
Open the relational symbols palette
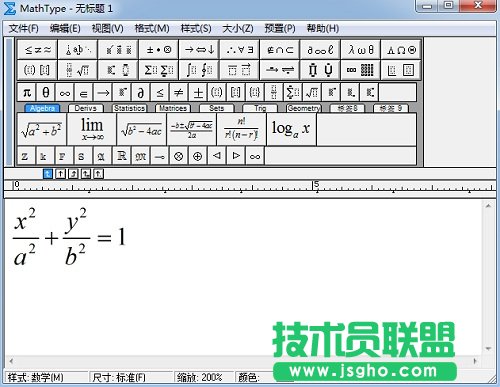(37, 50)
